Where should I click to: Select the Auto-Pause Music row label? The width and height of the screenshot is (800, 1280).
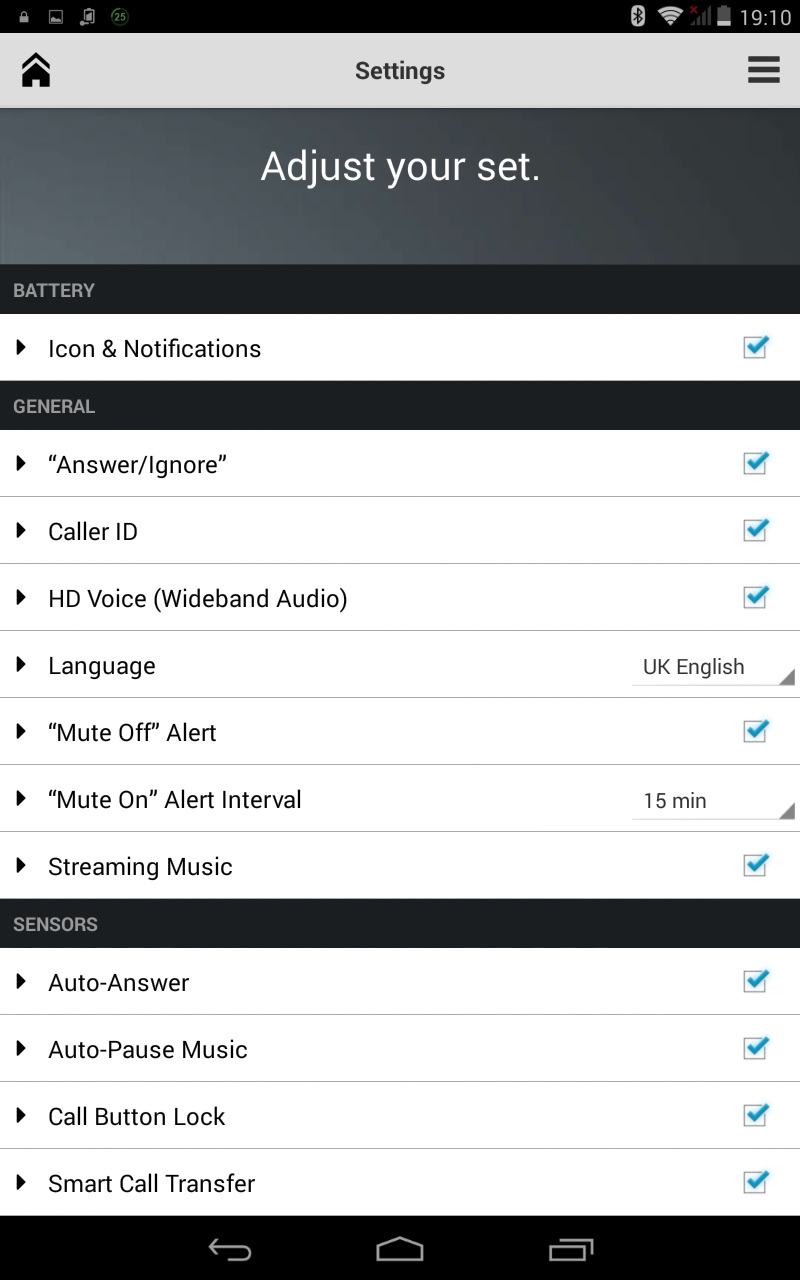coord(148,1049)
